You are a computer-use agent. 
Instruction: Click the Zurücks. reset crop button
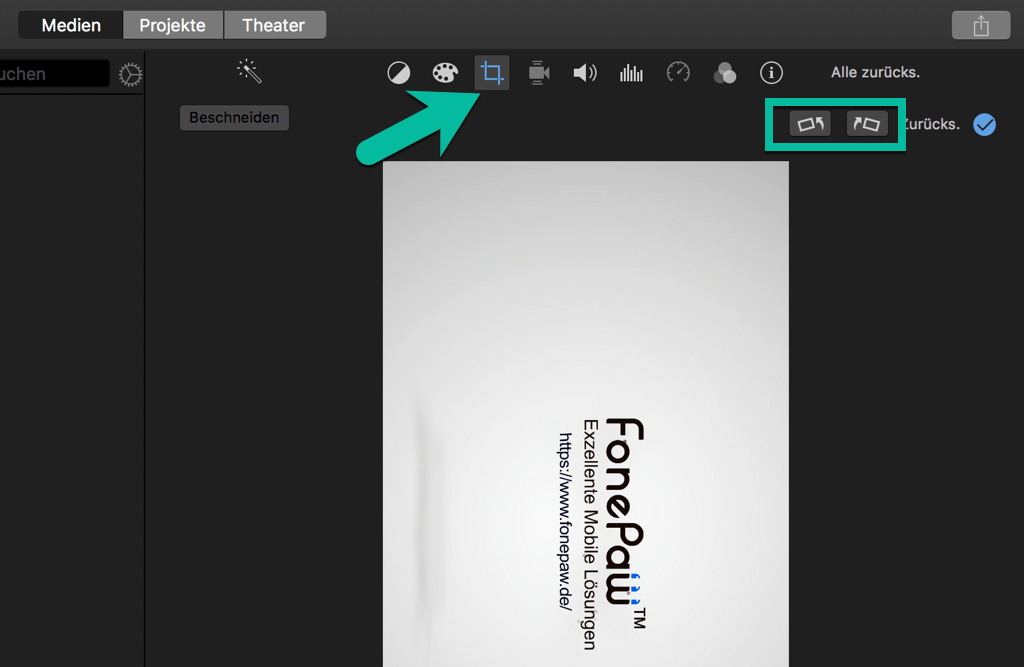pos(933,124)
